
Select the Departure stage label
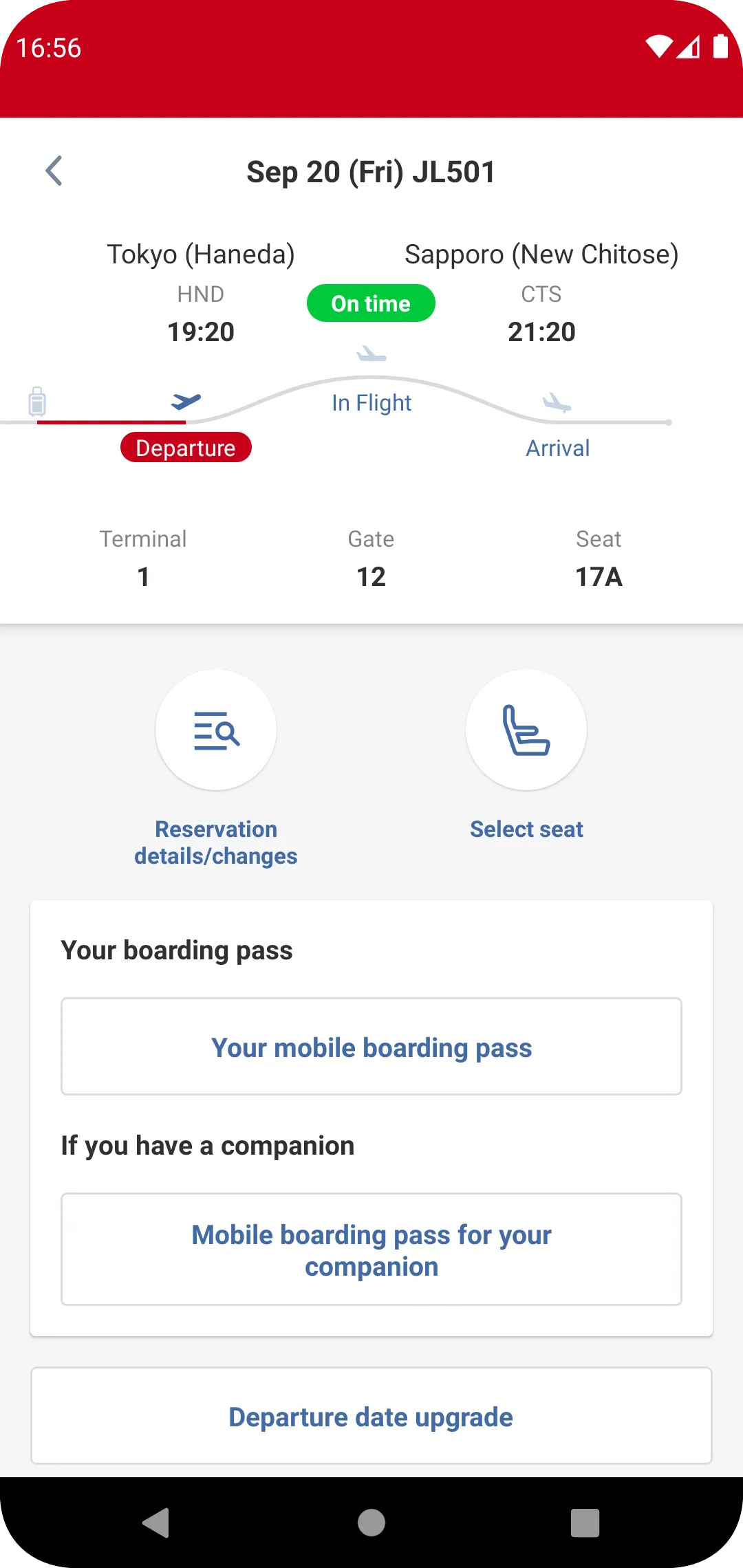pyautogui.click(x=186, y=448)
